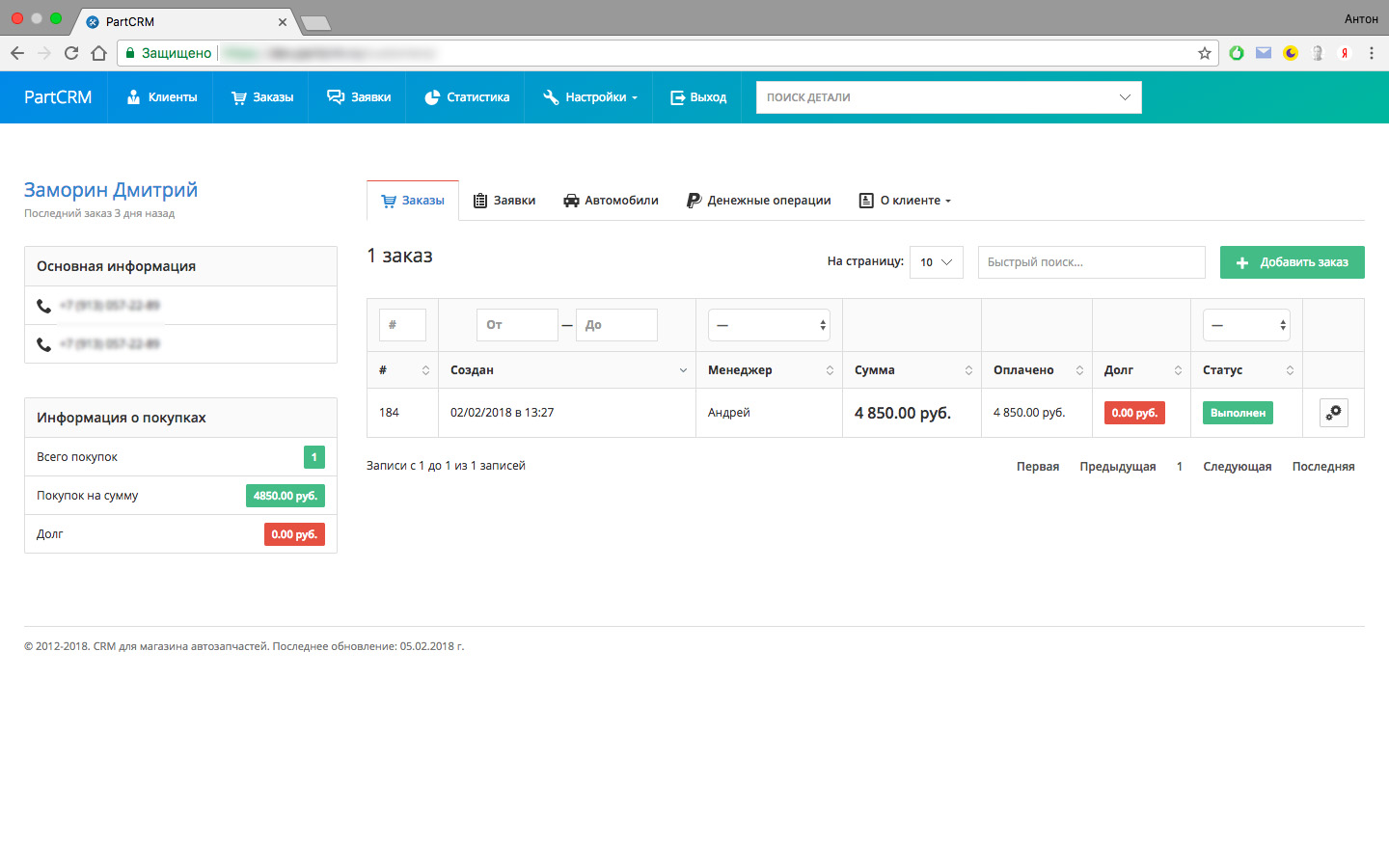This screenshot has height=868, width=1389.
Task: Open the Денежные операции tab
Action: pos(758,201)
